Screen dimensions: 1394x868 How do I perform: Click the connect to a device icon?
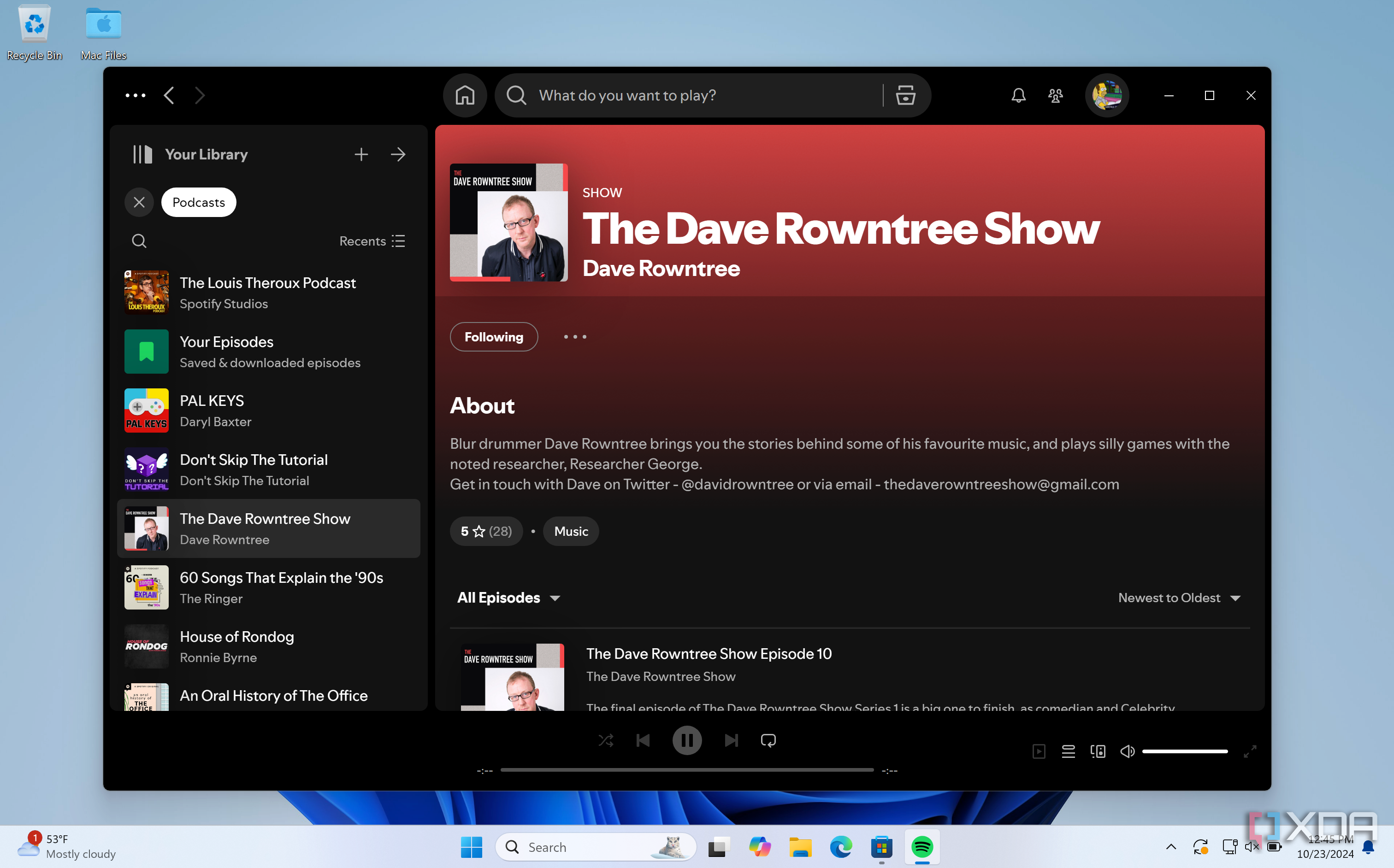click(1098, 751)
